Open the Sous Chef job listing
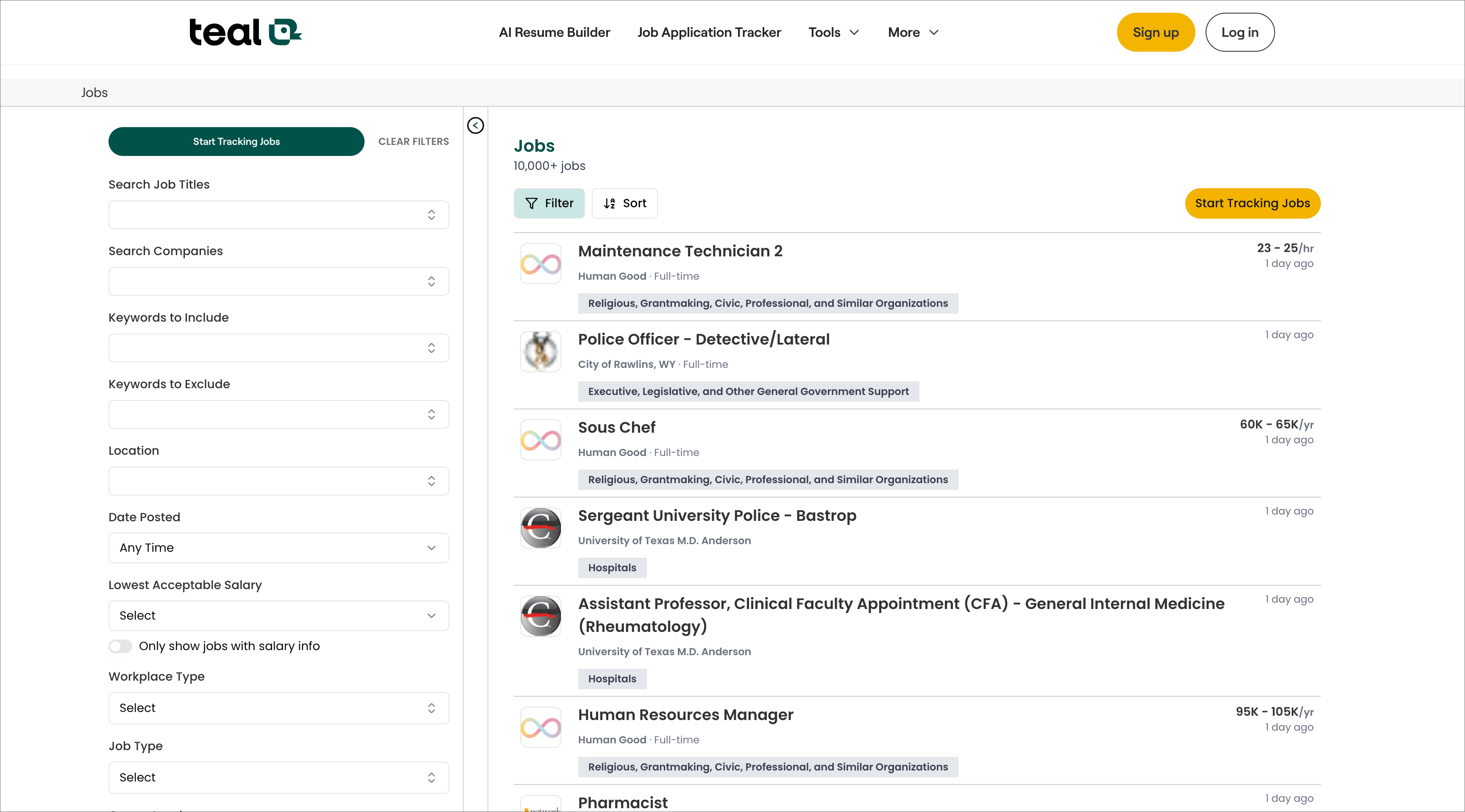 616,428
